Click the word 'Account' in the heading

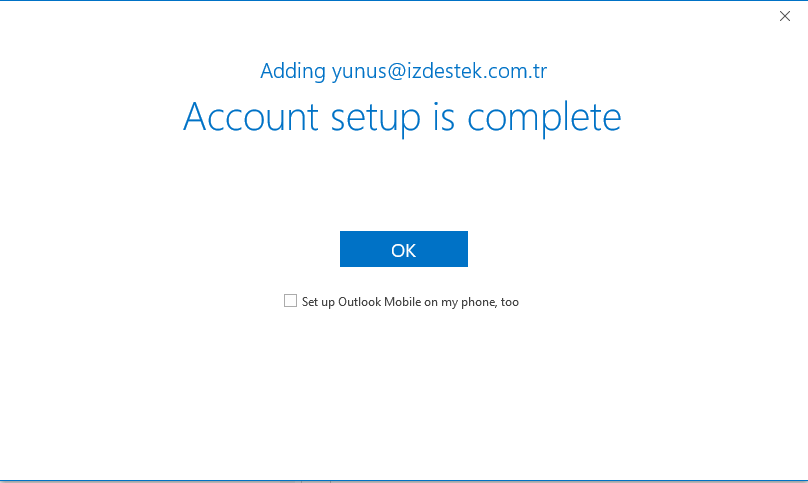(x=251, y=116)
